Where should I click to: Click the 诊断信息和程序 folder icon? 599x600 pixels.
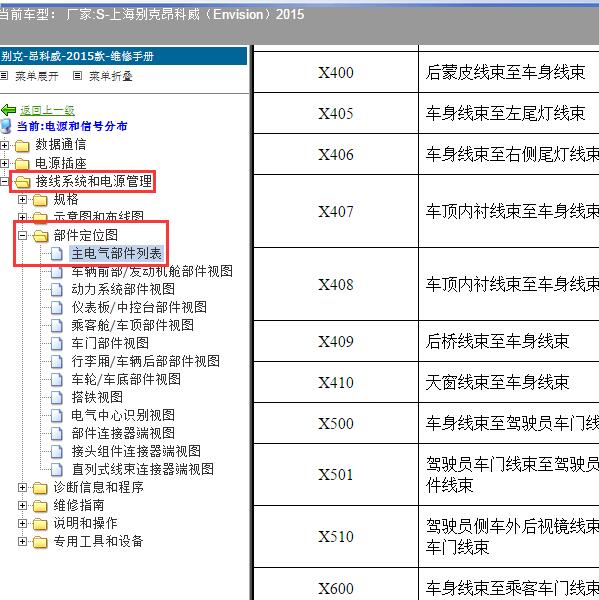40,488
